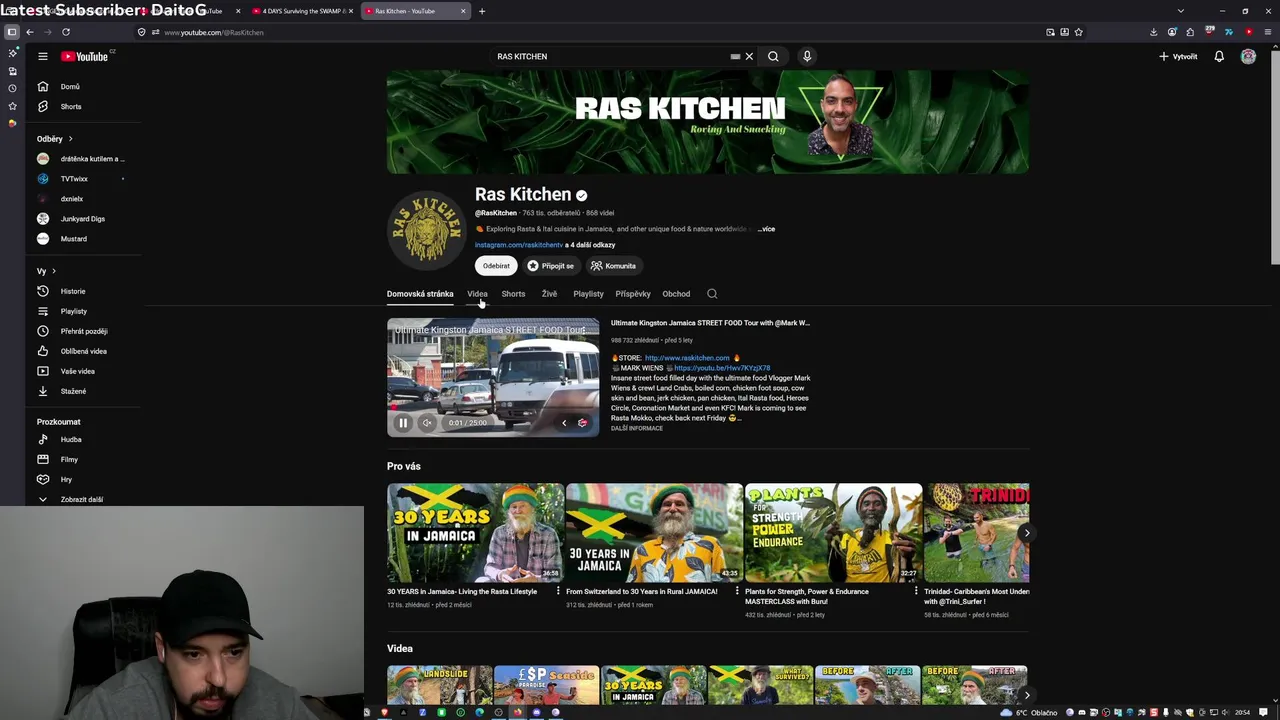Expand Zobrazit další in the sidebar
1280x720 pixels.
coord(81,499)
